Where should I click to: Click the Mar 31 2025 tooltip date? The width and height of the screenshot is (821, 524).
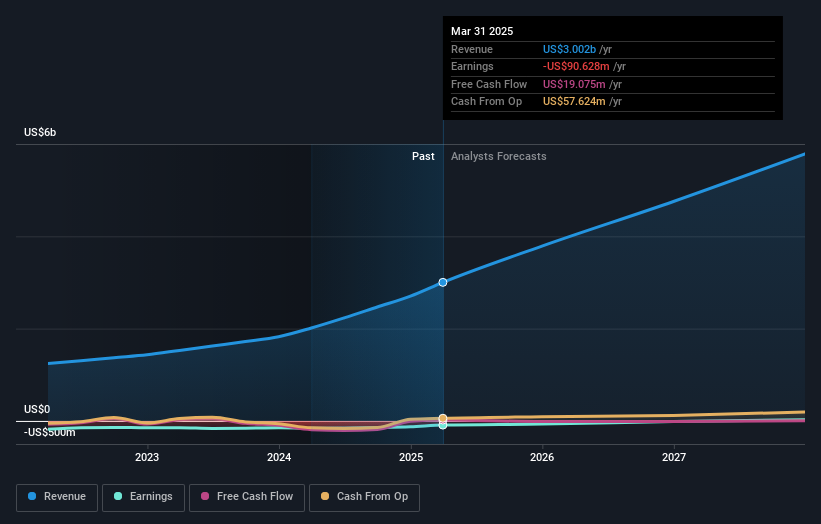coord(482,31)
